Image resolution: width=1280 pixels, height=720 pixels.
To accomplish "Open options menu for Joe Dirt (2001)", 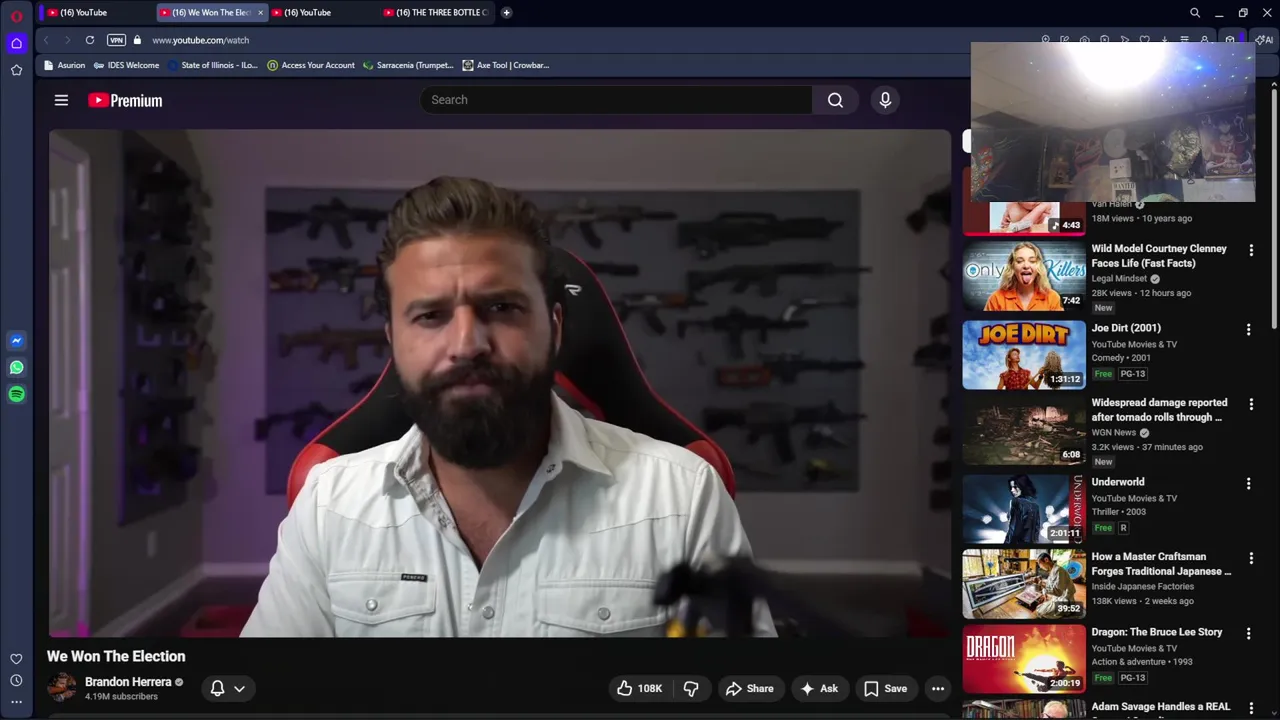I will (1248, 329).
